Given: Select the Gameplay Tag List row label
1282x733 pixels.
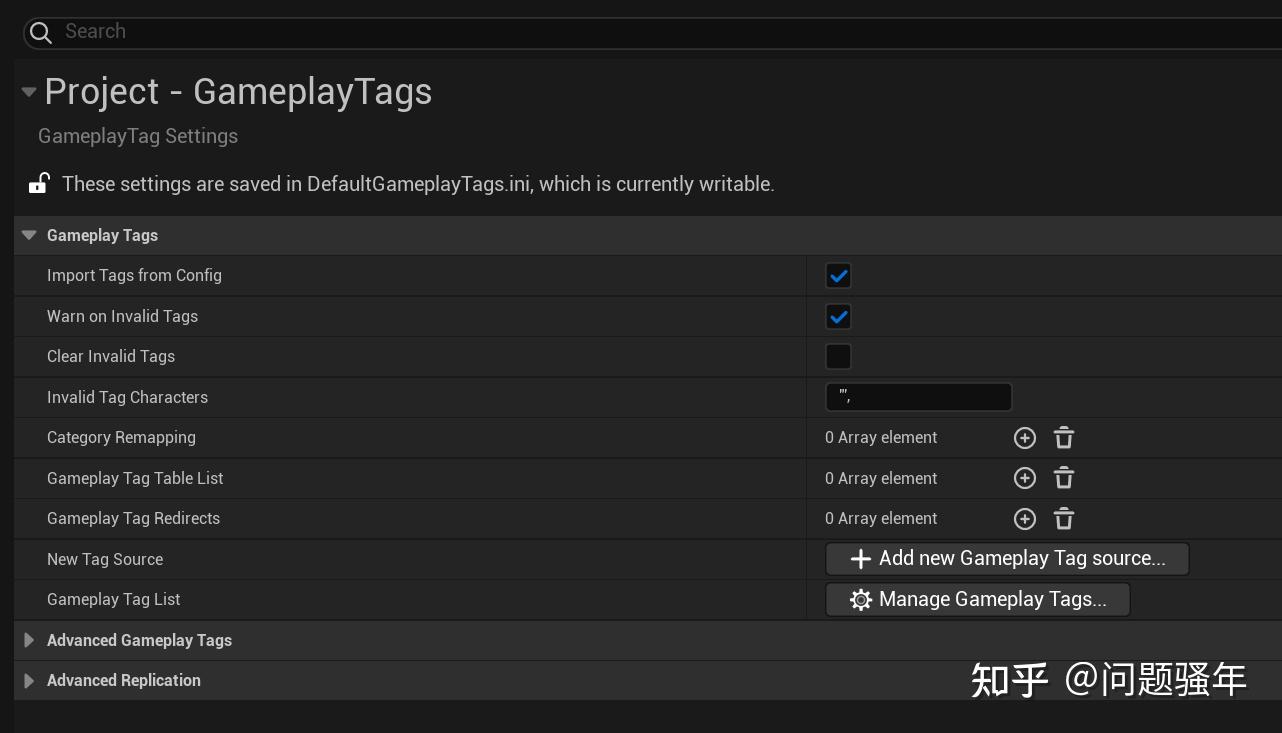Looking at the screenshot, I should coord(114,600).
